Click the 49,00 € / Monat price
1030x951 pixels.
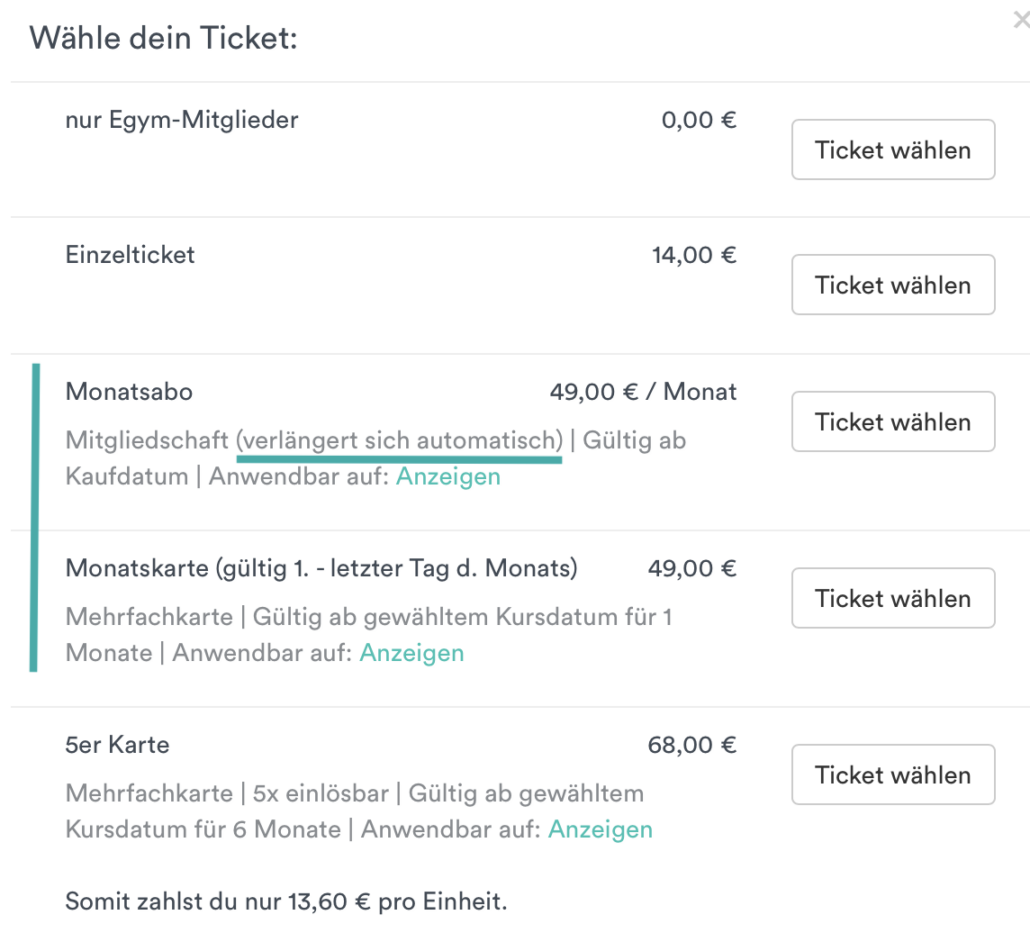click(643, 392)
